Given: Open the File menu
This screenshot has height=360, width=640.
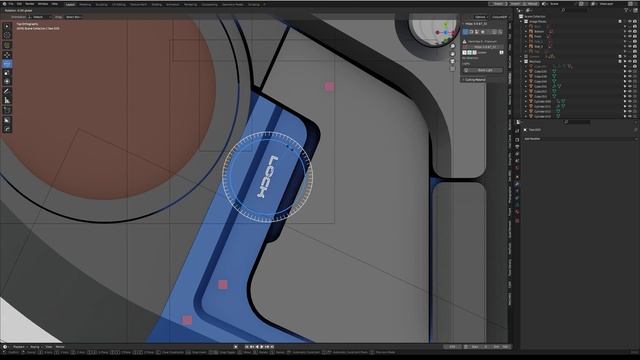Looking at the screenshot, I should click(11, 4).
